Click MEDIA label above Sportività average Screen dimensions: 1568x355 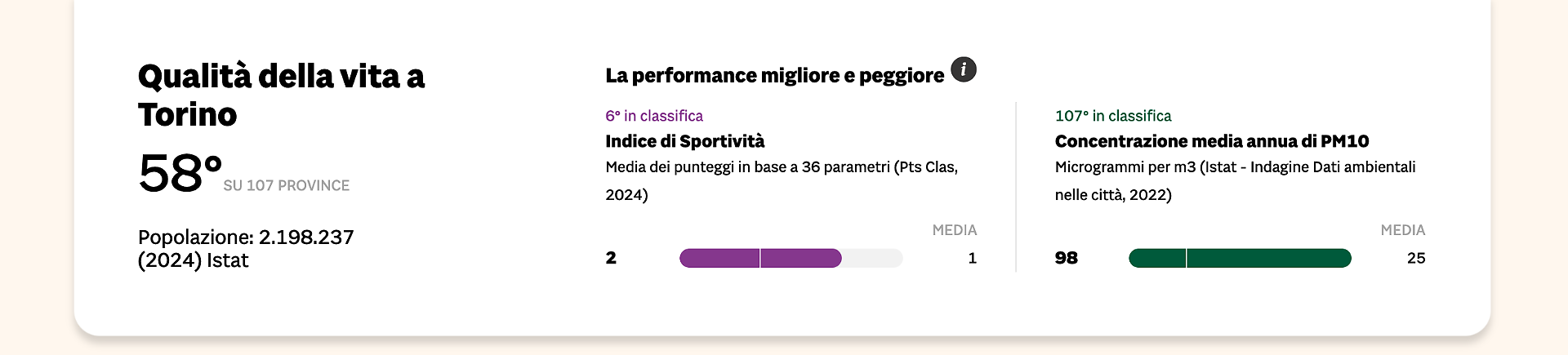pos(955,230)
